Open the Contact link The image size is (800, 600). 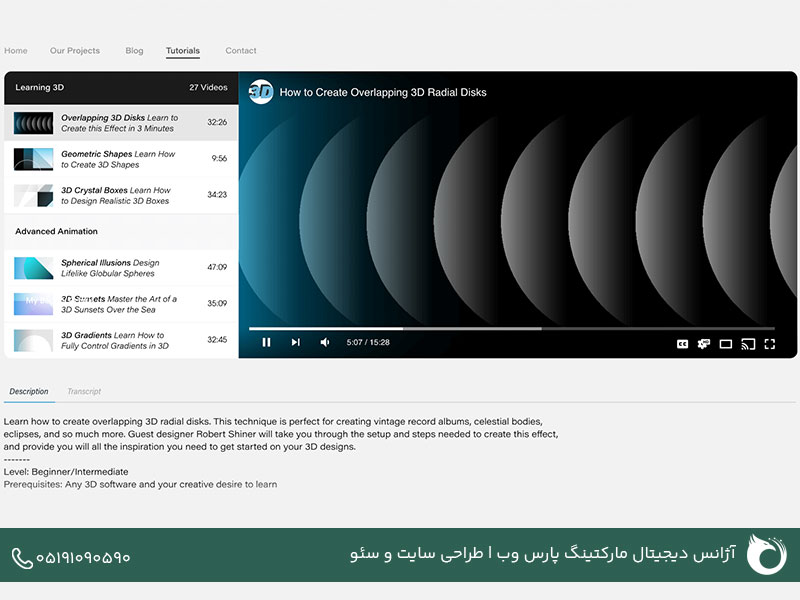click(241, 51)
